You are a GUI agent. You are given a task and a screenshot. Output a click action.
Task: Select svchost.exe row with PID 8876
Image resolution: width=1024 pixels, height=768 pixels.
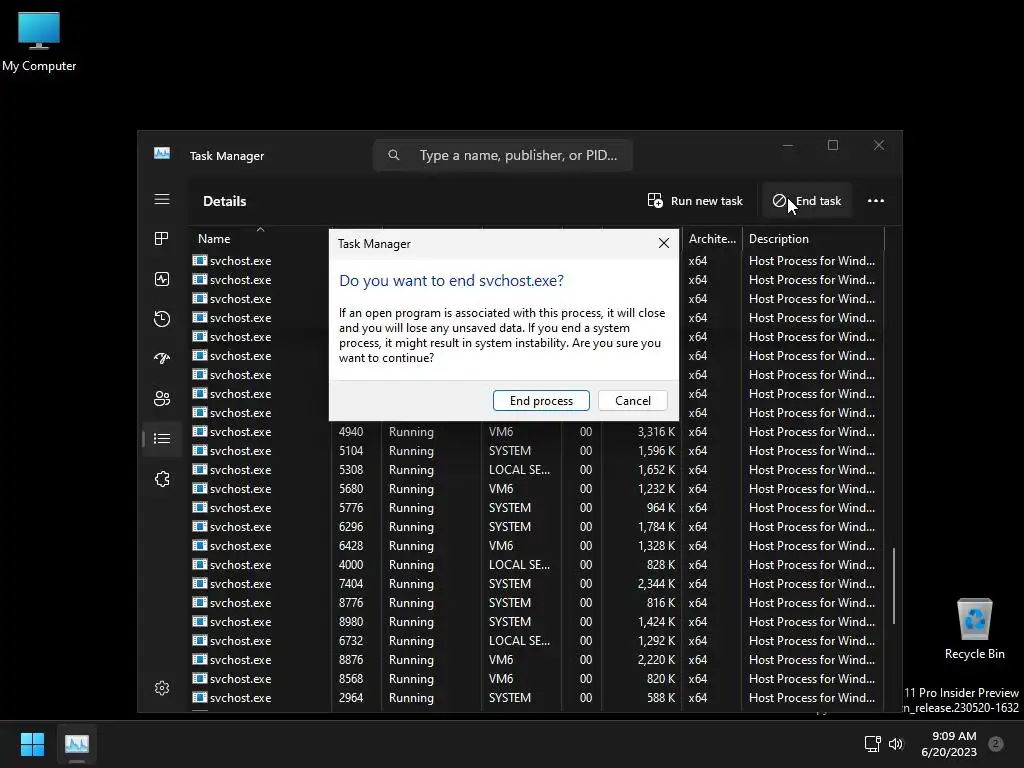[537, 660]
